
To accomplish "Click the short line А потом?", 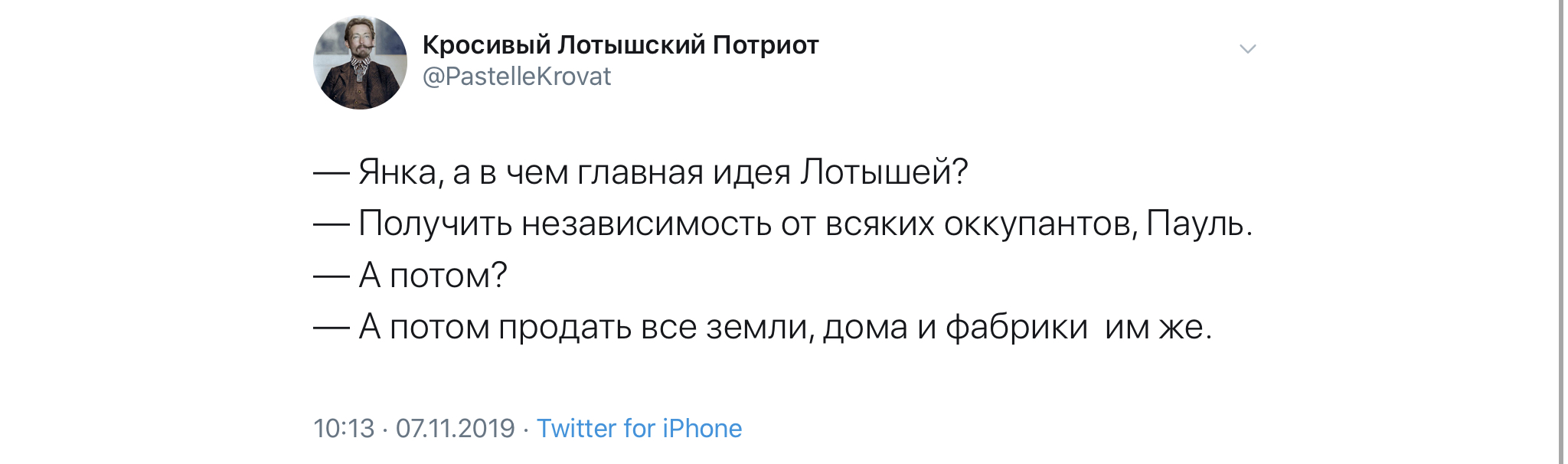I will [x=410, y=275].
